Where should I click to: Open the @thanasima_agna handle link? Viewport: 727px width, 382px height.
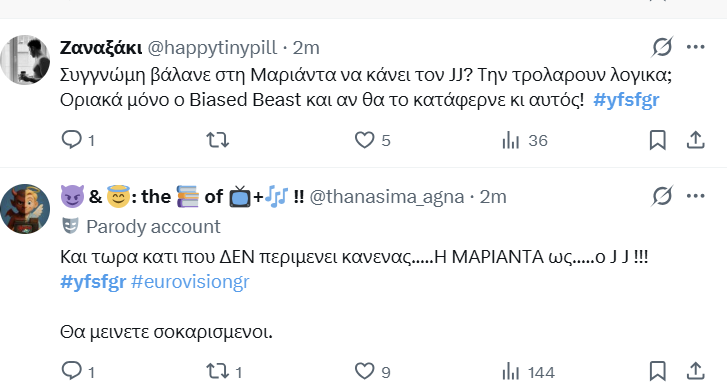387,197
